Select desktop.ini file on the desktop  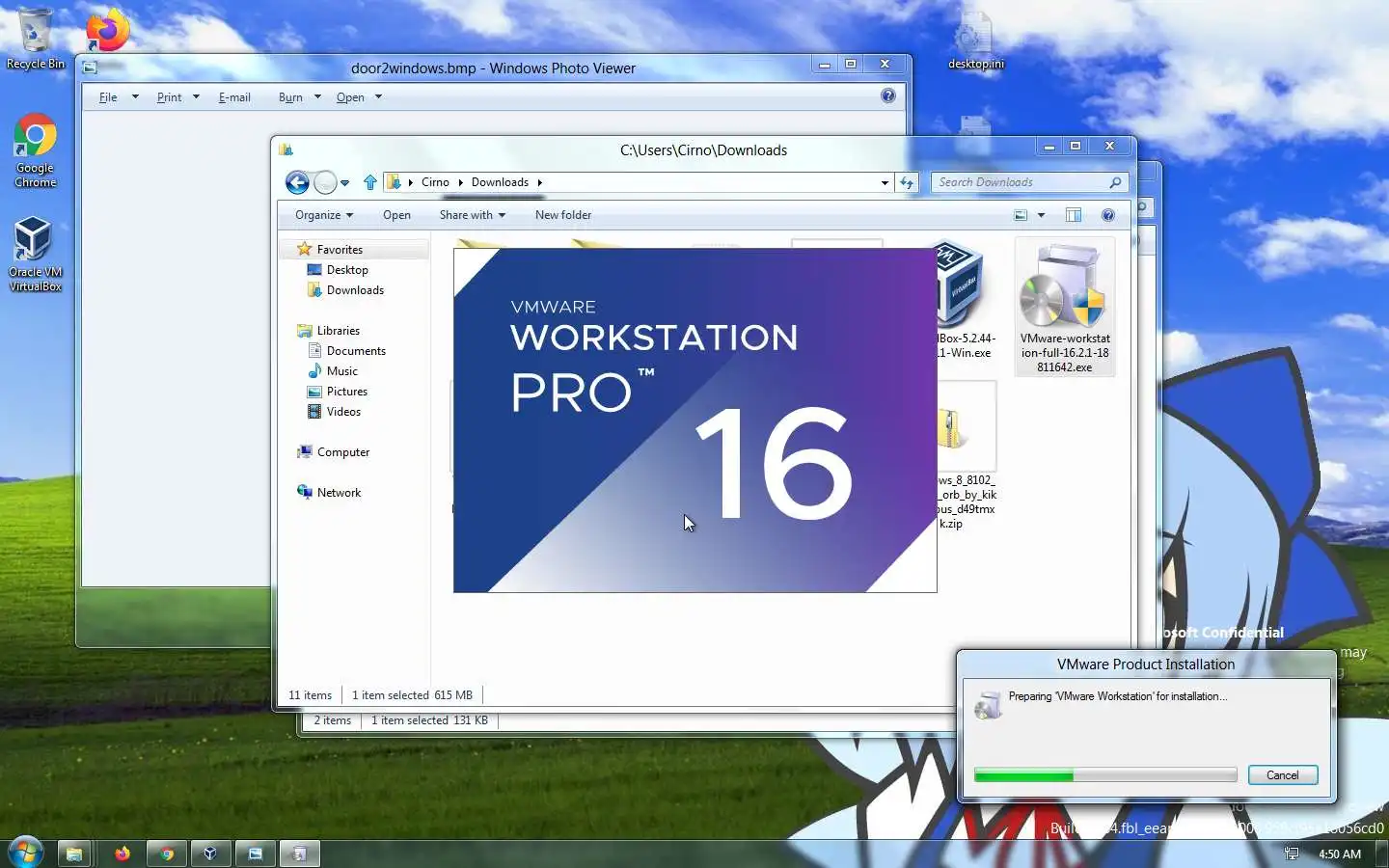[x=975, y=41]
